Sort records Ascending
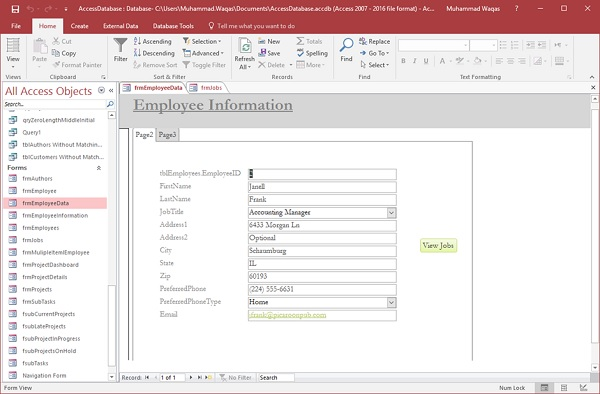This screenshot has height=394, width=600. (x=152, y=41)
